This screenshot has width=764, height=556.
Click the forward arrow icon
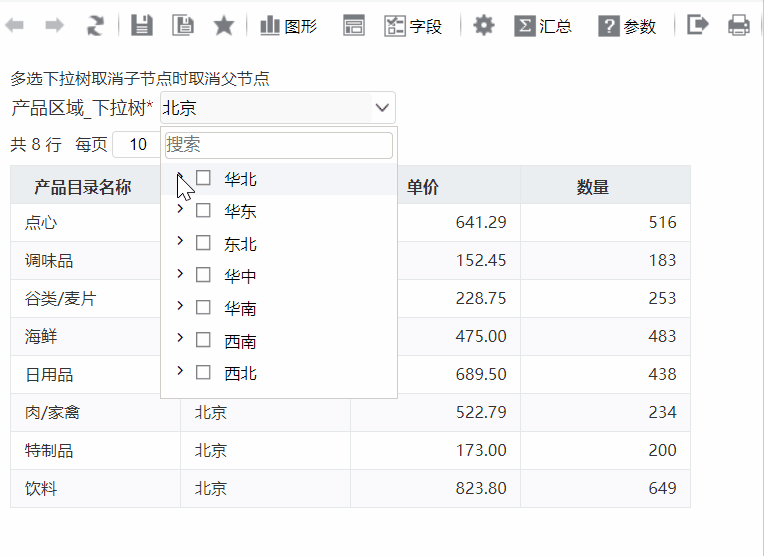[x=55, y=25]
